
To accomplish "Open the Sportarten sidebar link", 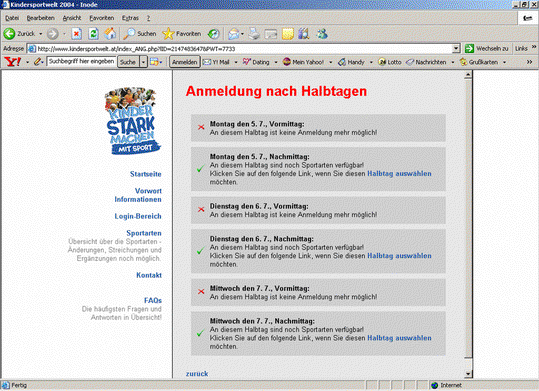I will click(144, 233).
